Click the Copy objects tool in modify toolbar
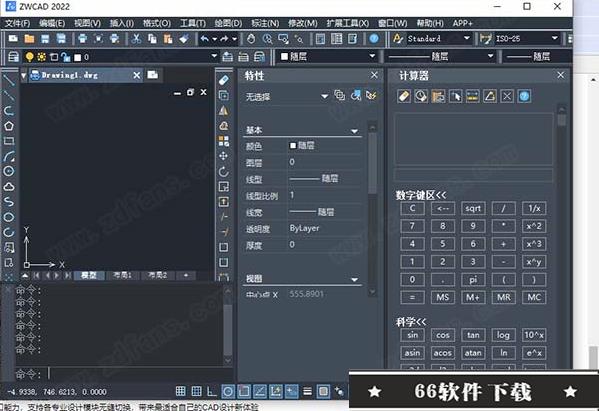The width and height of the screenshot is (599, 411). point(223,95)
